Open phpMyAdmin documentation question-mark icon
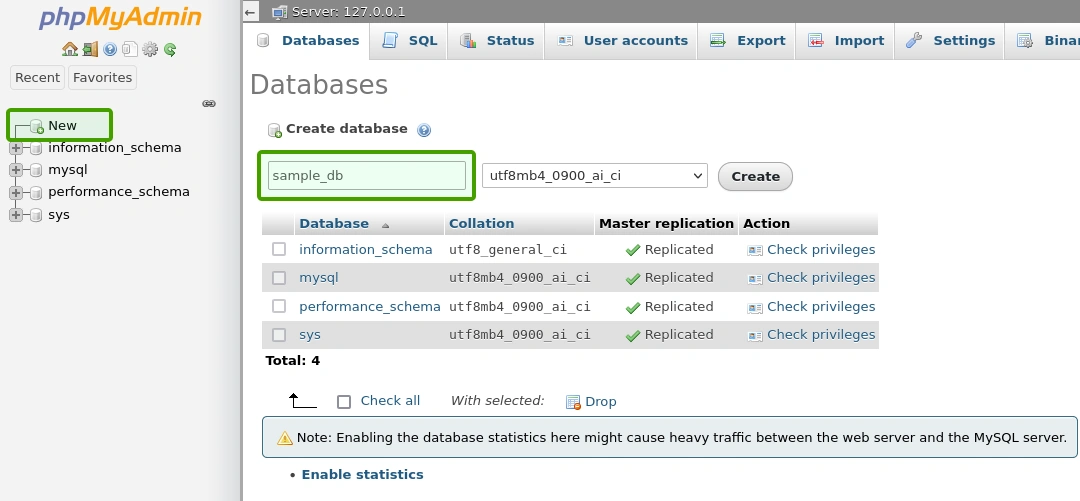 [110, 49]
